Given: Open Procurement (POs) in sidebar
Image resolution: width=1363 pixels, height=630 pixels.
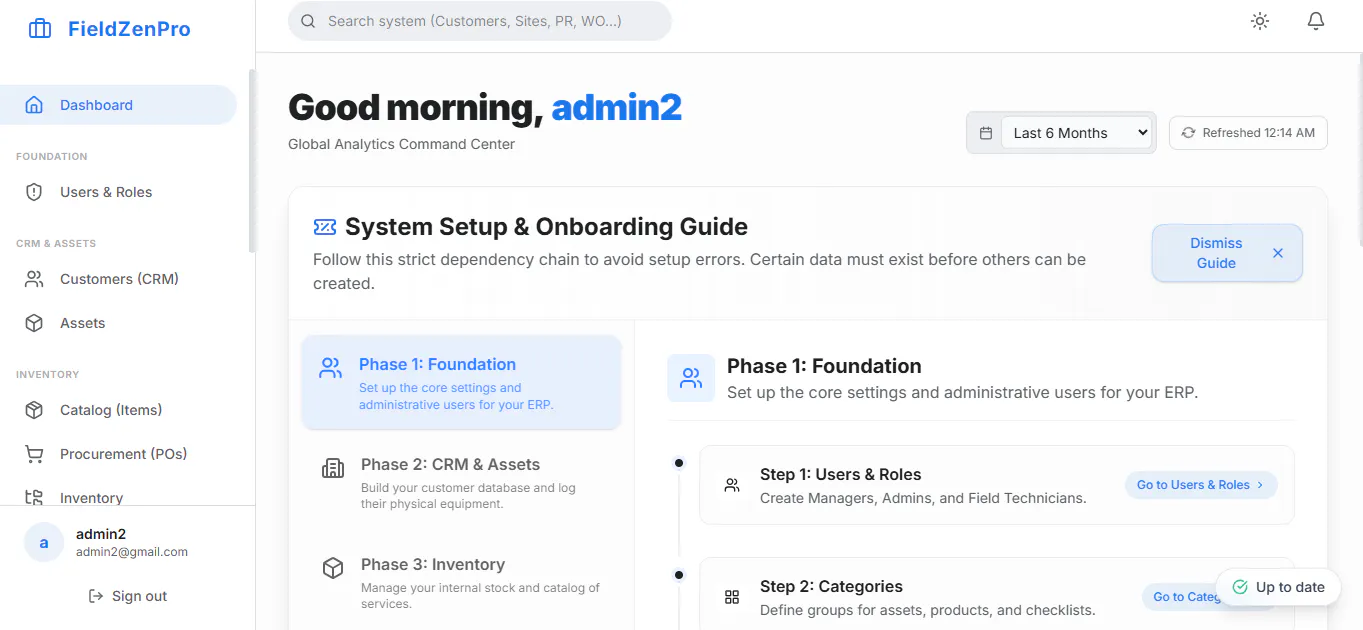Looking at the screenshot, I should (x=118, y=454).
